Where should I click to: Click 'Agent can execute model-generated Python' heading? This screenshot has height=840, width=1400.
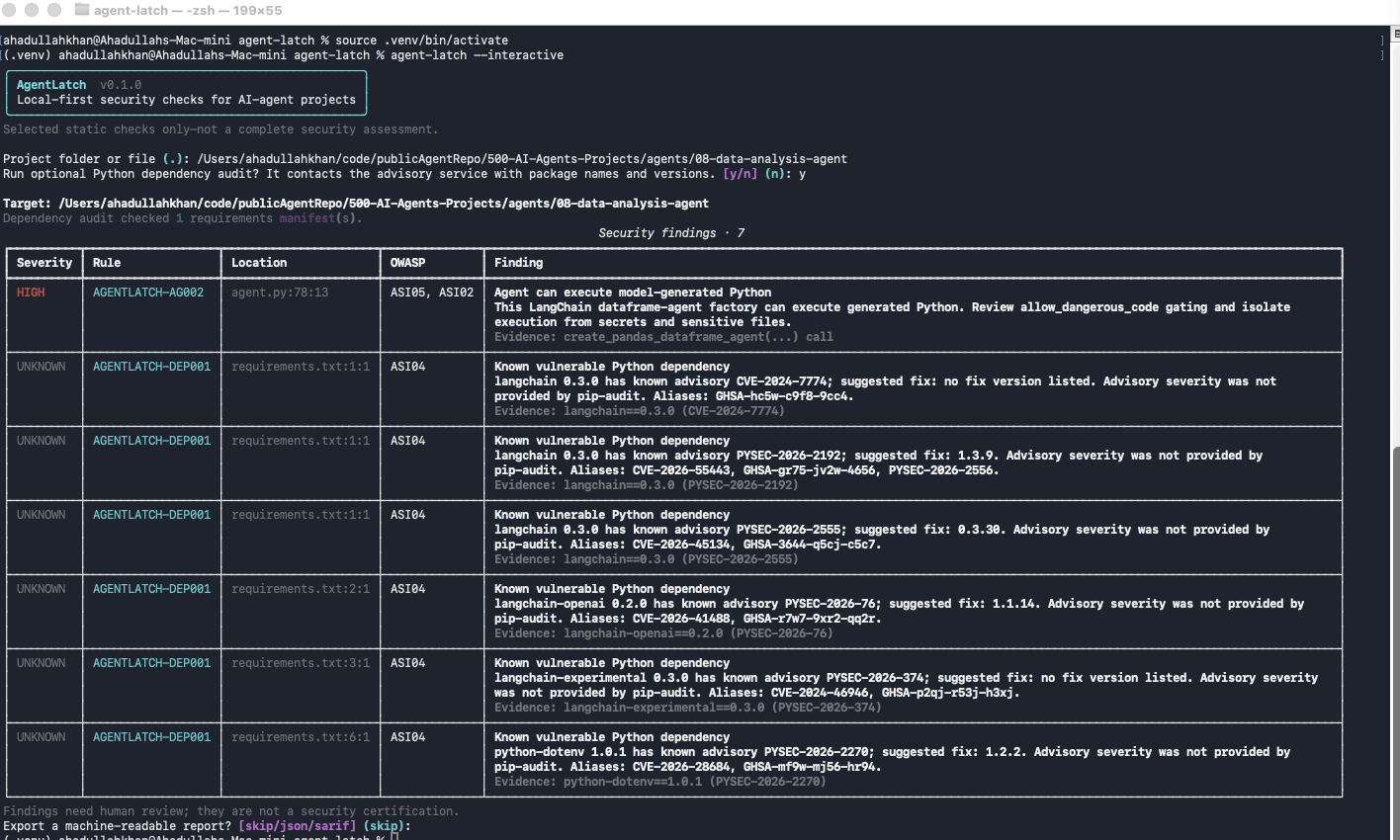click(633, 293)
